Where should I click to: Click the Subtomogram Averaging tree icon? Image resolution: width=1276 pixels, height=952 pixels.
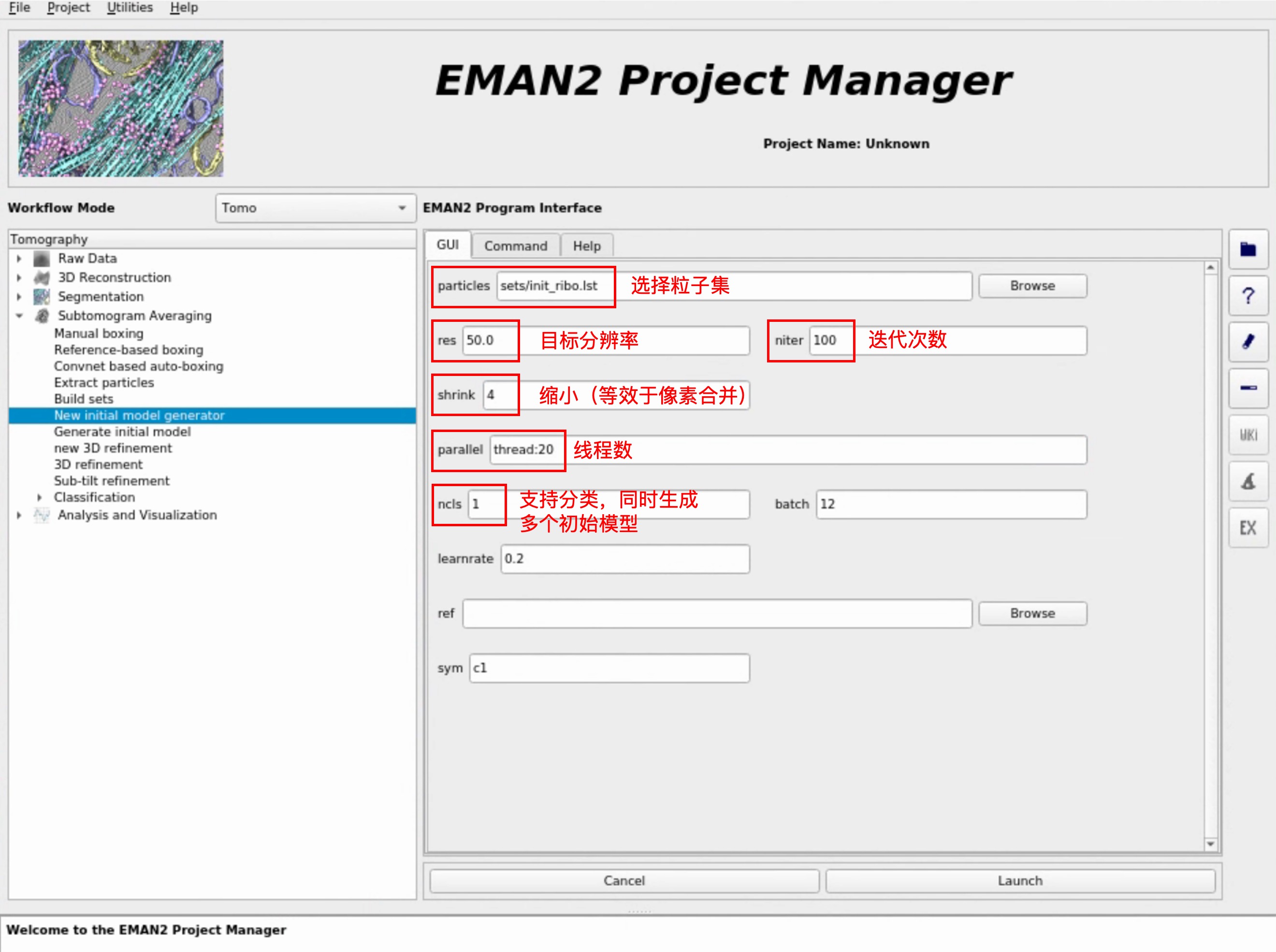pyautogui.click(x=42, y=316)
